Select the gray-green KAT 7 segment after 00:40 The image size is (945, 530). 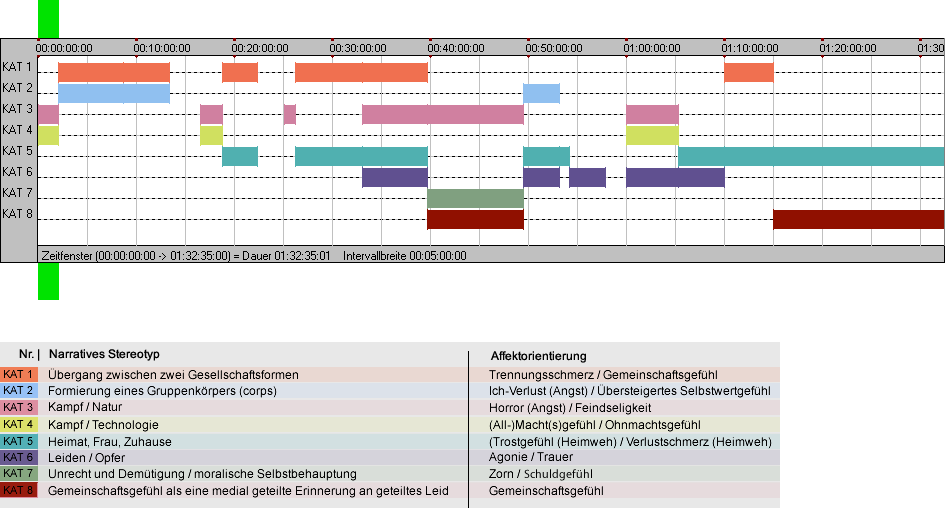coord(476,198)
